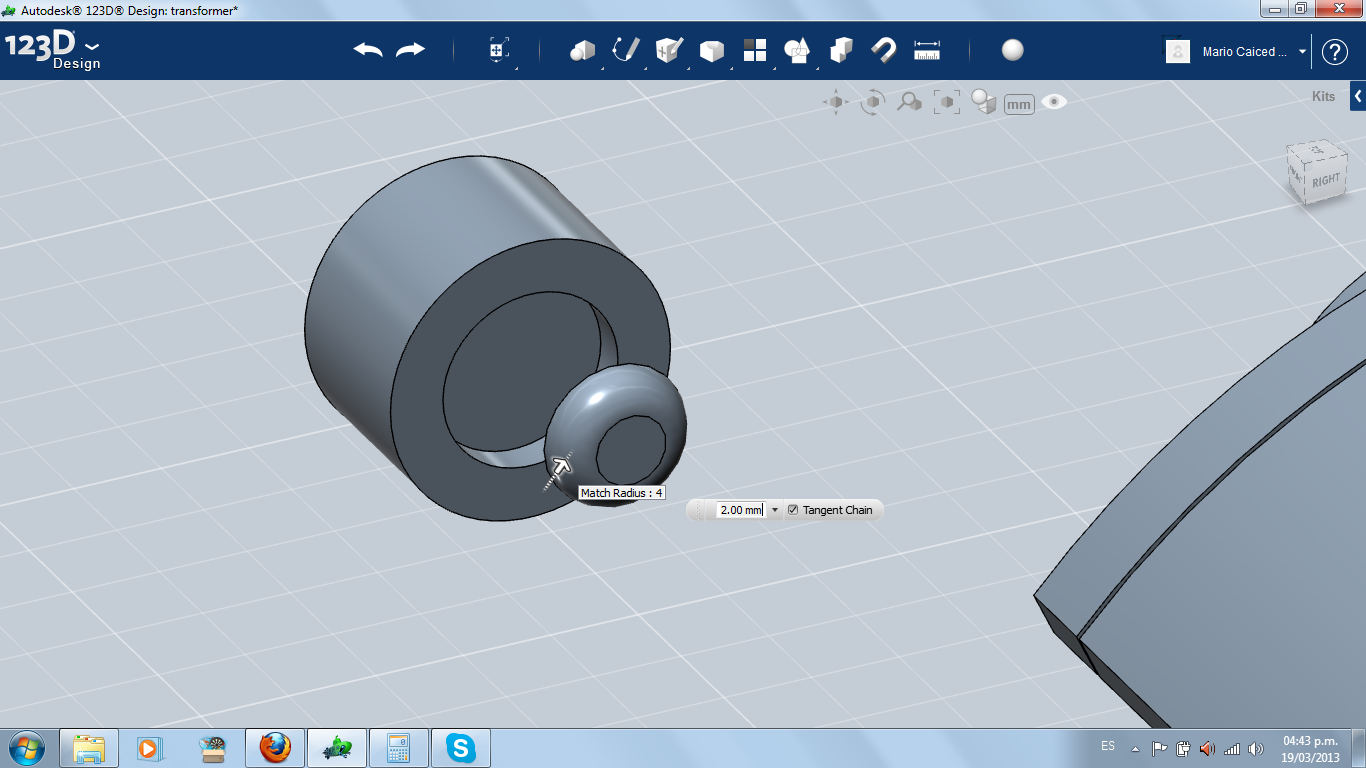The height and width of the screenshot is (768, 1366).
Task: Launch Windows Media Player from taskbar
Action: [x=150, y=747]
